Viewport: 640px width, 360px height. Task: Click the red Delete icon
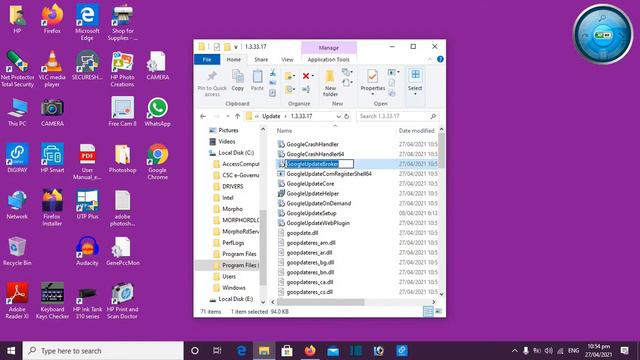point(306,76)
